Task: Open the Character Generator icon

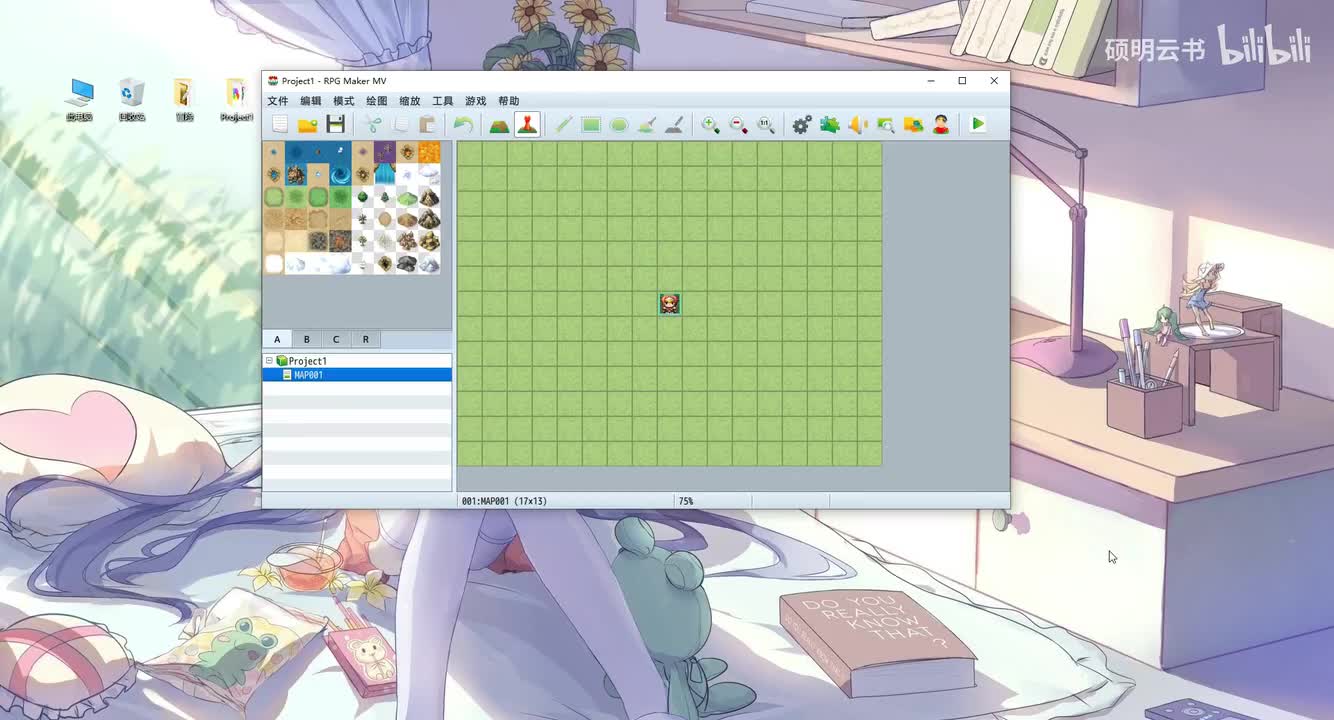Action: pos(941,124)
